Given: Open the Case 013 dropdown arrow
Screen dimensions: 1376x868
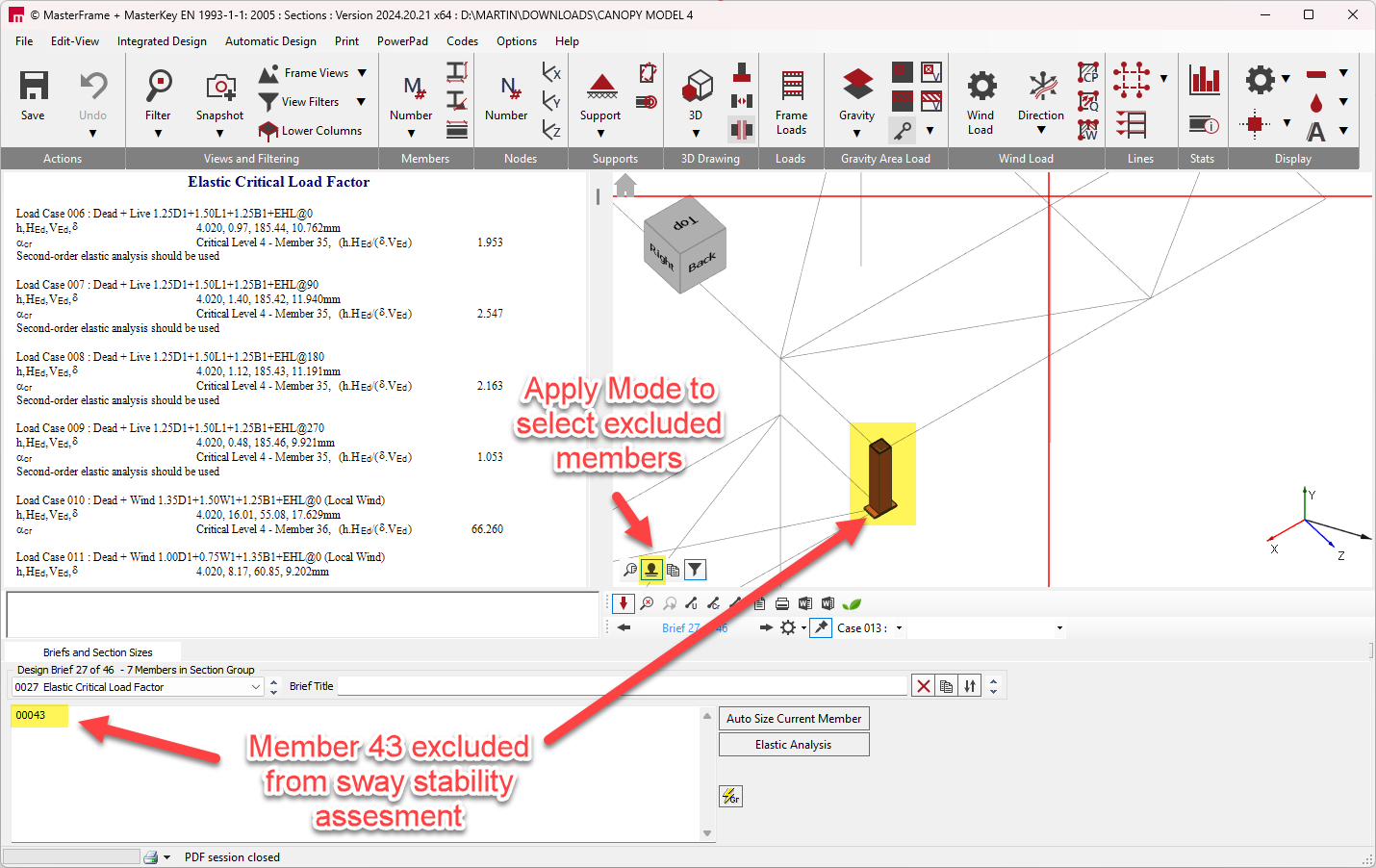Looking at the screenshot, I should tap(900, 628).
